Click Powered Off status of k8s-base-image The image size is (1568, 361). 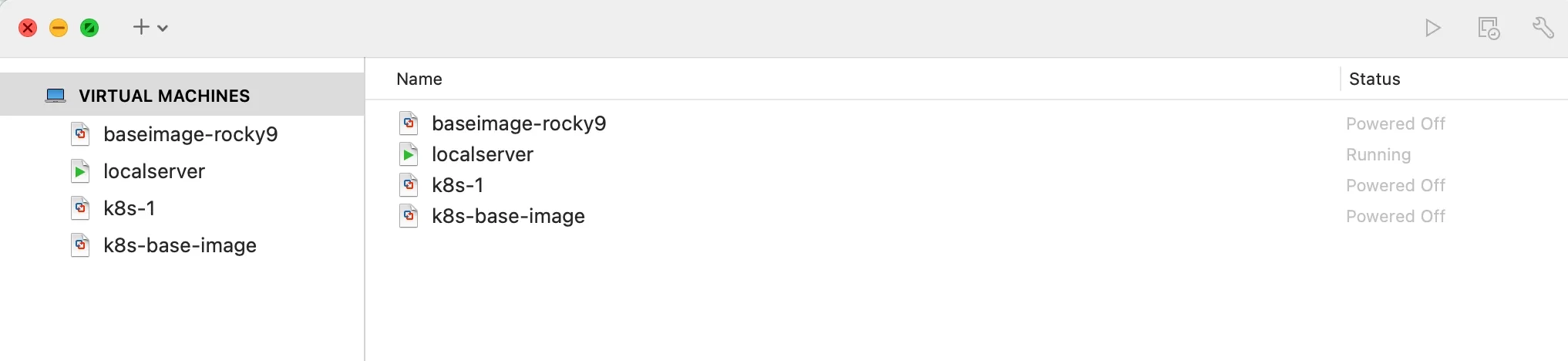coord(1395,216)
